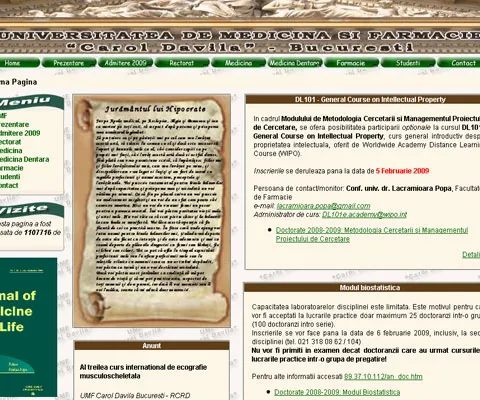Go to Studenti navigation button

point(408,63)
